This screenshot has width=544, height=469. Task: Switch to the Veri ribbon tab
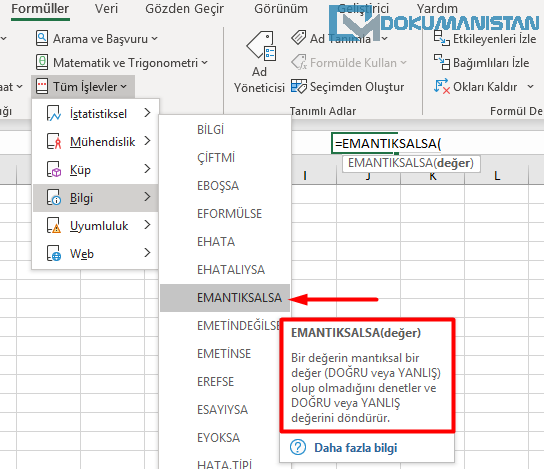106,8
